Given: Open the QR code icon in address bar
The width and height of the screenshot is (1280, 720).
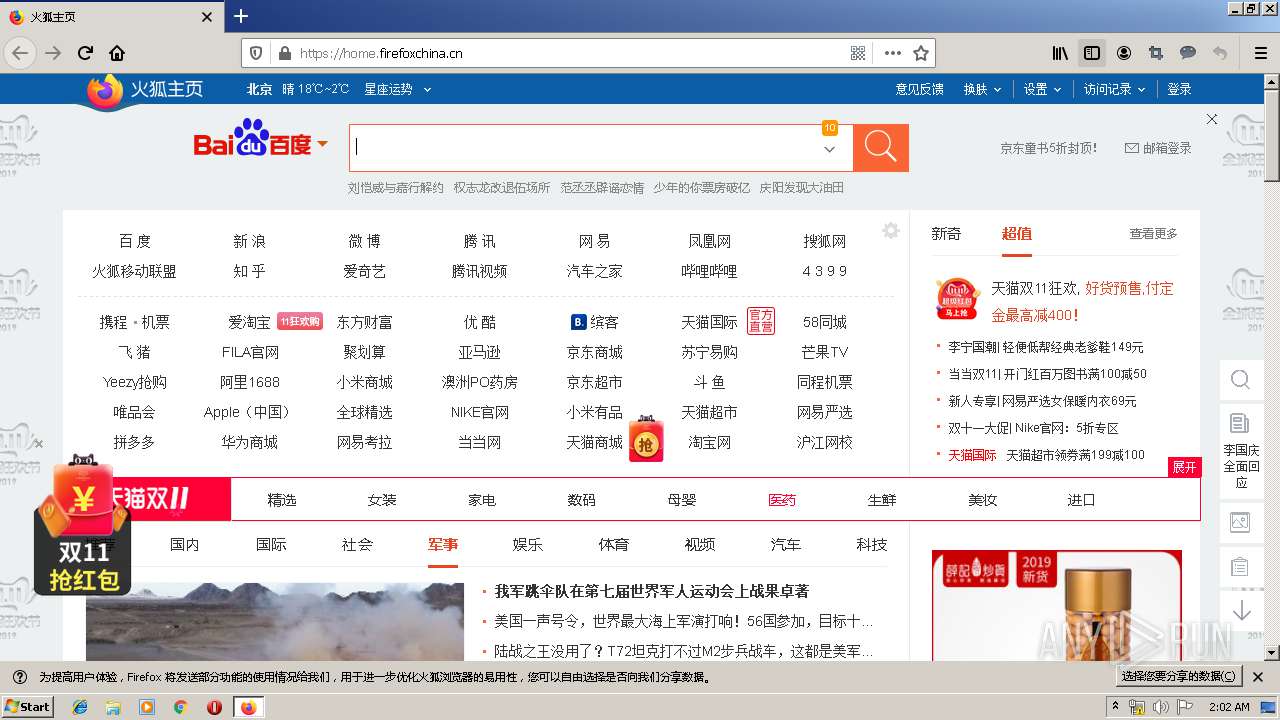Looking at the screenshot, I should click(x=858, y=53).
